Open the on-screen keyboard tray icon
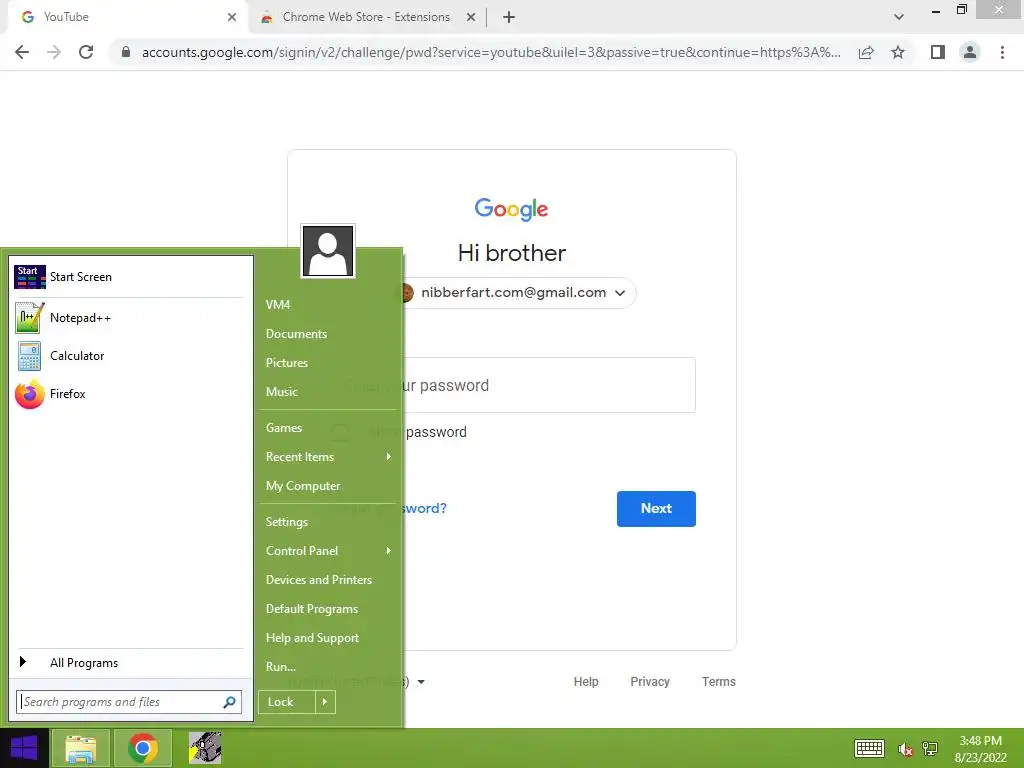 [x=869, y=748]
